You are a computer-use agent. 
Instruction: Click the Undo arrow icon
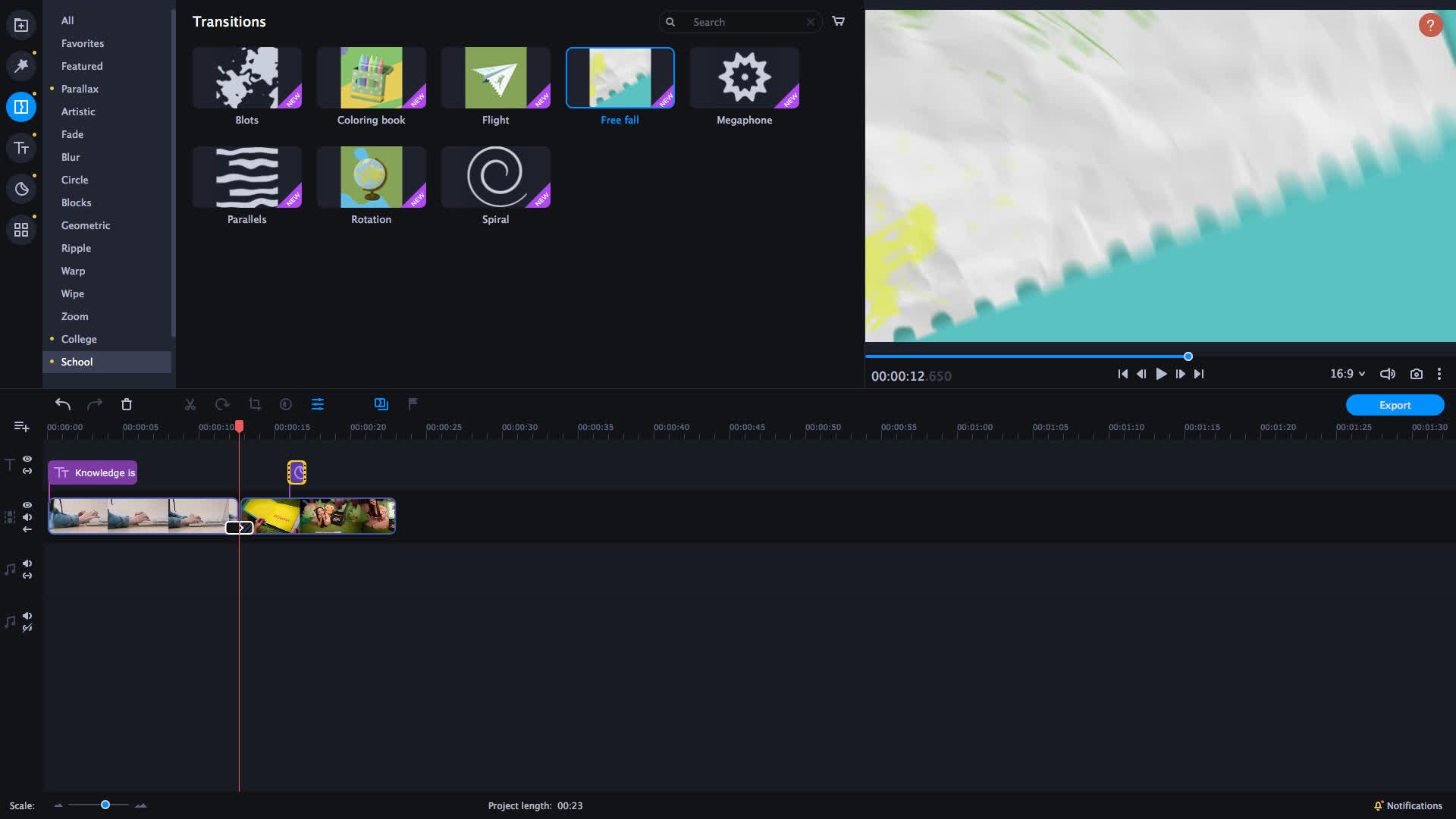tap(63, 404)
